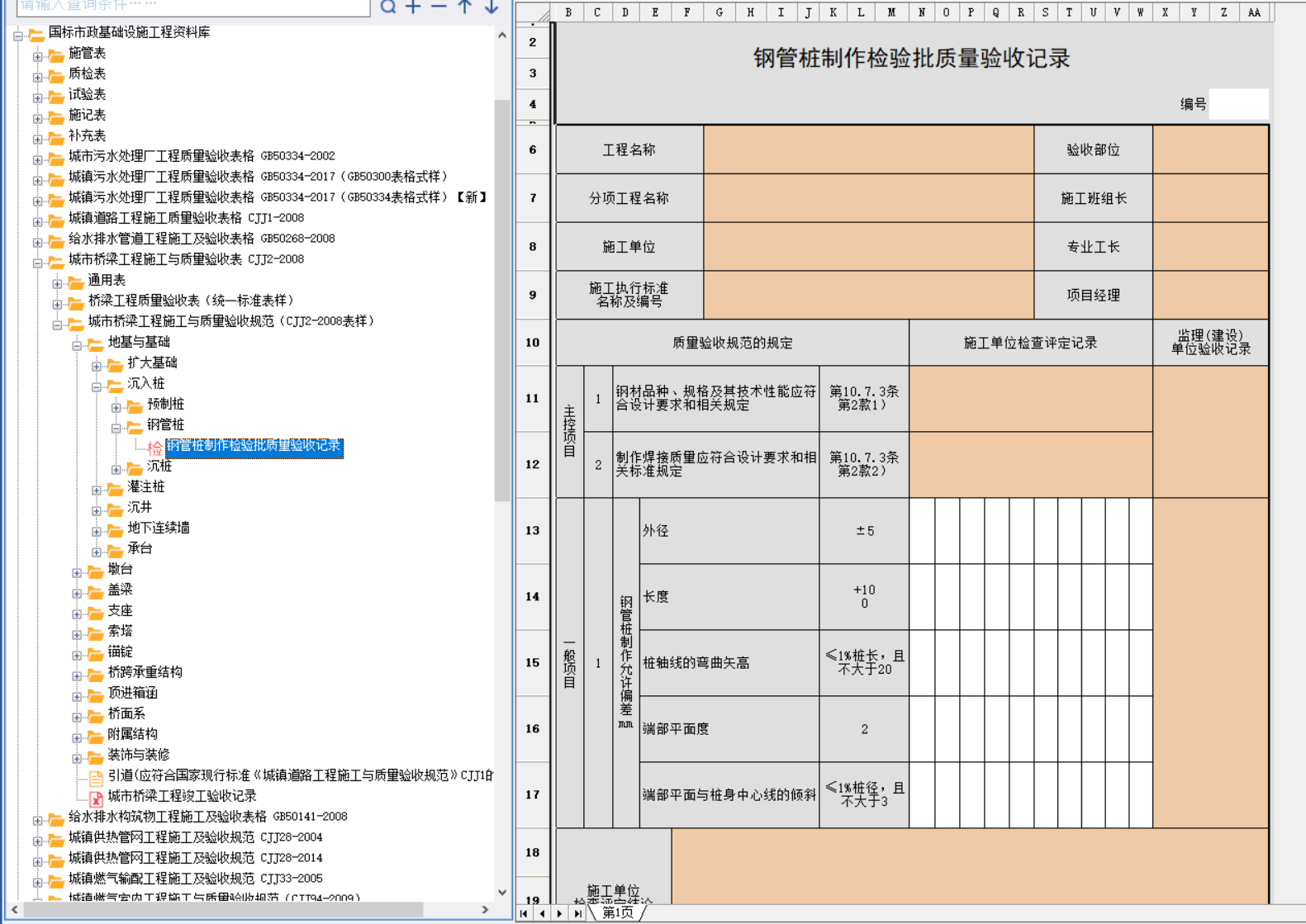1306x924 pixels.
Task: Select row header 13
Action: [x=533, y=530]
